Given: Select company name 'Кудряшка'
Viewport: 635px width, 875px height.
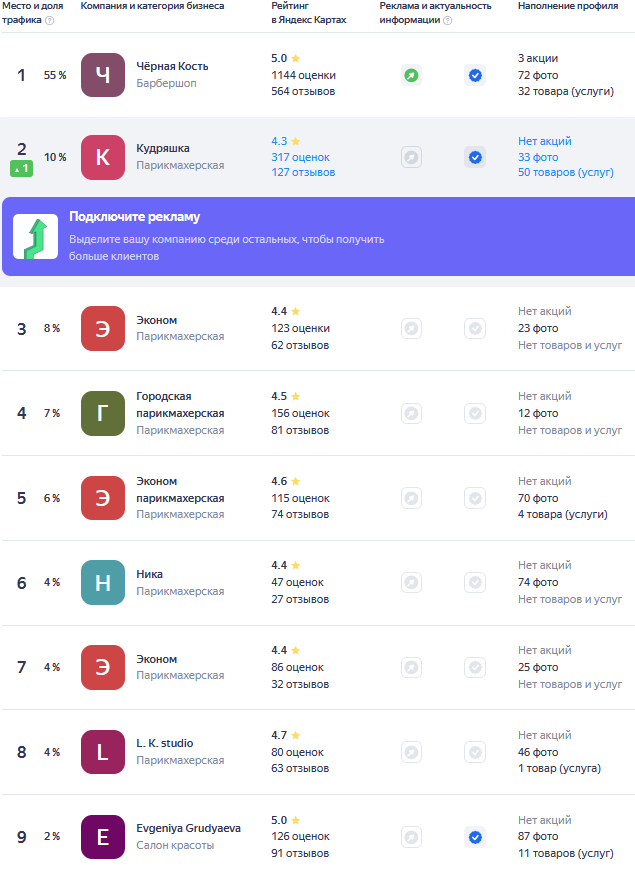Looking at the screenshot, I should [x=163, y=148].
